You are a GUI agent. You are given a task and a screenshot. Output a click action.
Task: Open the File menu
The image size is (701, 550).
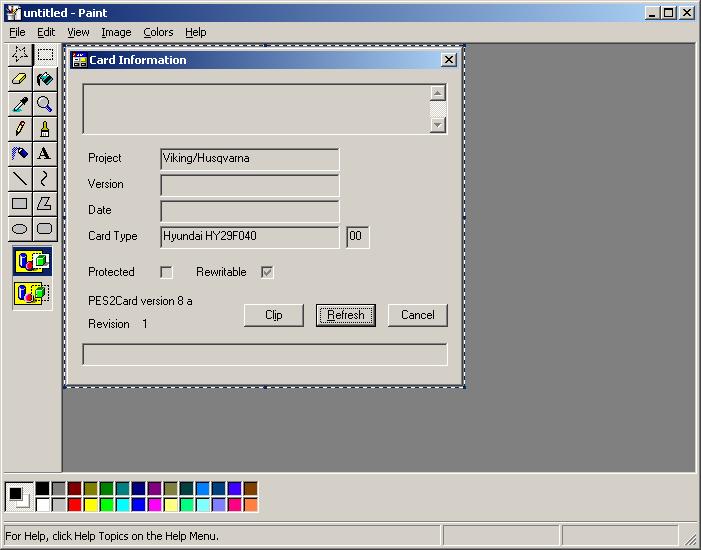17,32
